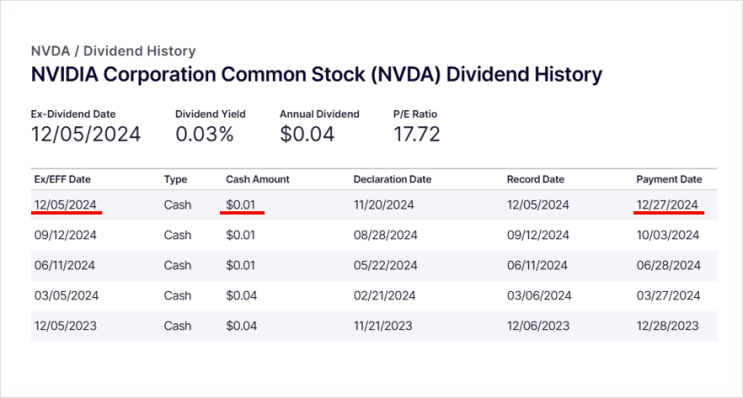Click the $0.01 cash amount in the 09/12/2024 row
The height and width of the screenshot is (398, 743).
(x=241, y=235)
